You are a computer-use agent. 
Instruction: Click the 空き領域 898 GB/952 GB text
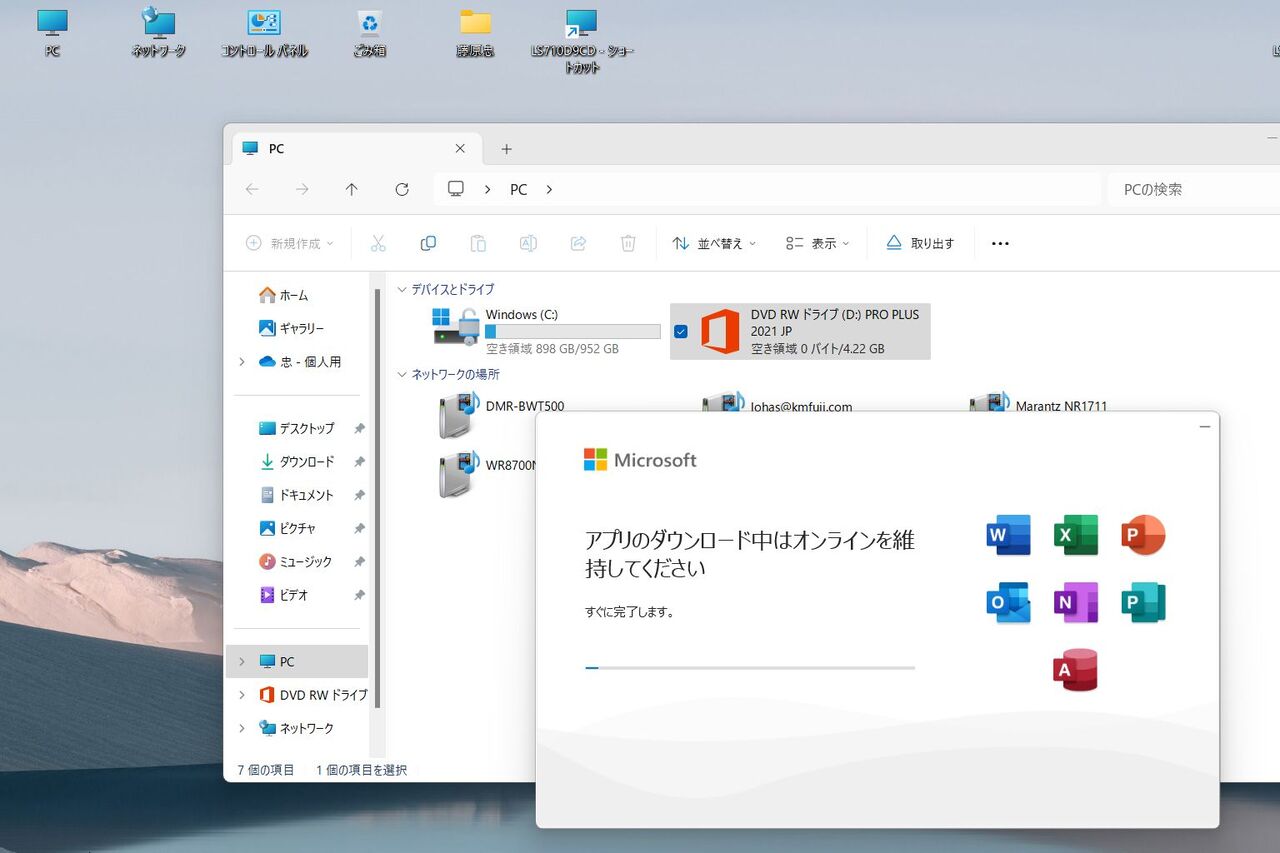(552, 349)
